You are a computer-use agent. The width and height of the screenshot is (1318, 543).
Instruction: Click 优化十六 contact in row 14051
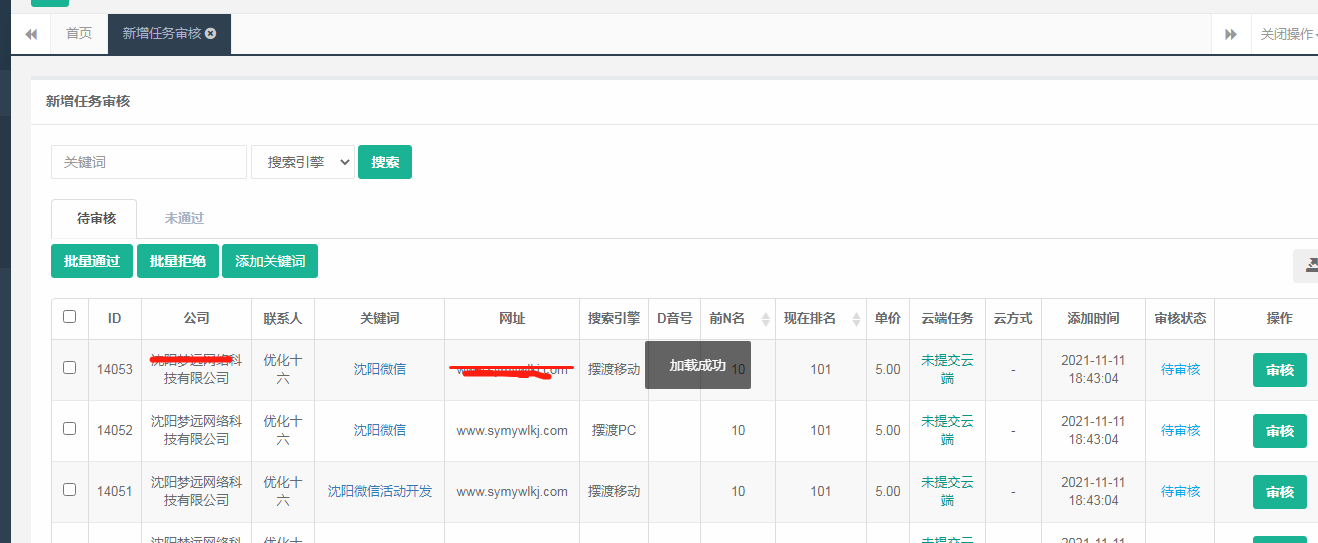(283, 492)
